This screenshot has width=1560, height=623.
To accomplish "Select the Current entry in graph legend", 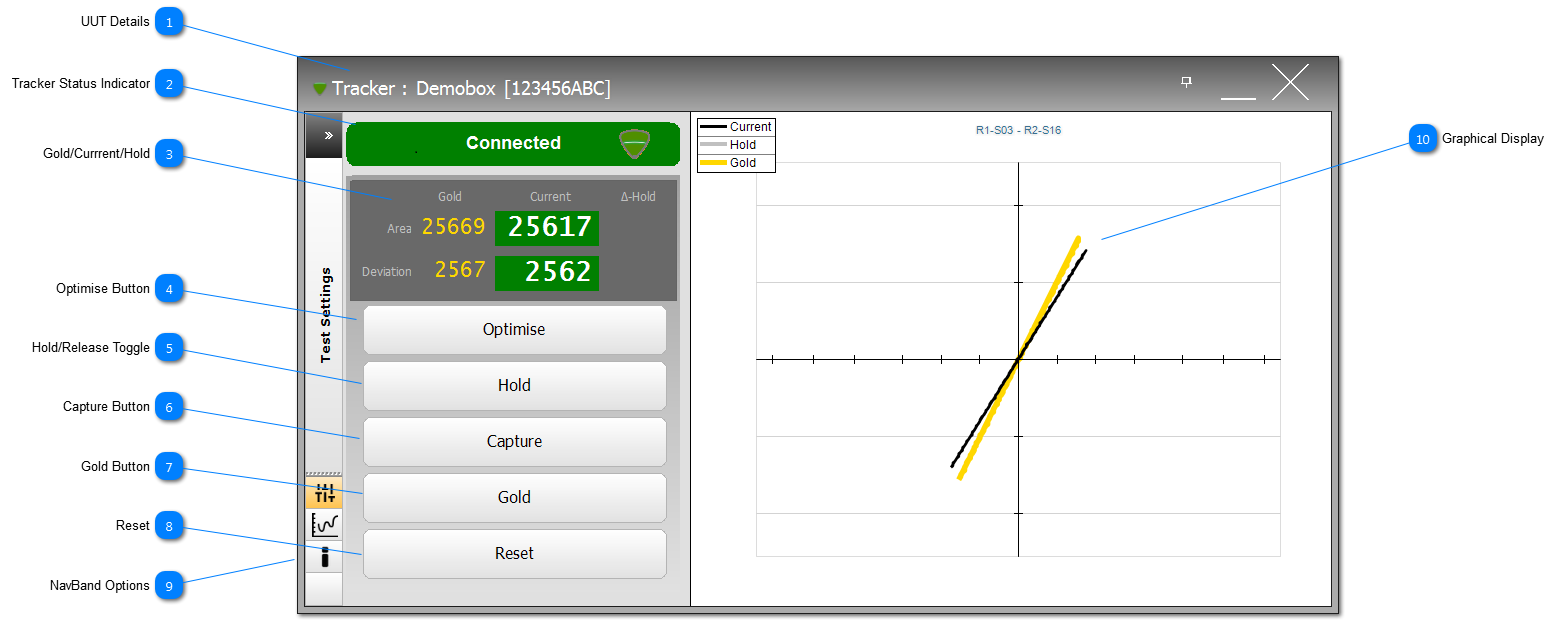I will point(736,127).
